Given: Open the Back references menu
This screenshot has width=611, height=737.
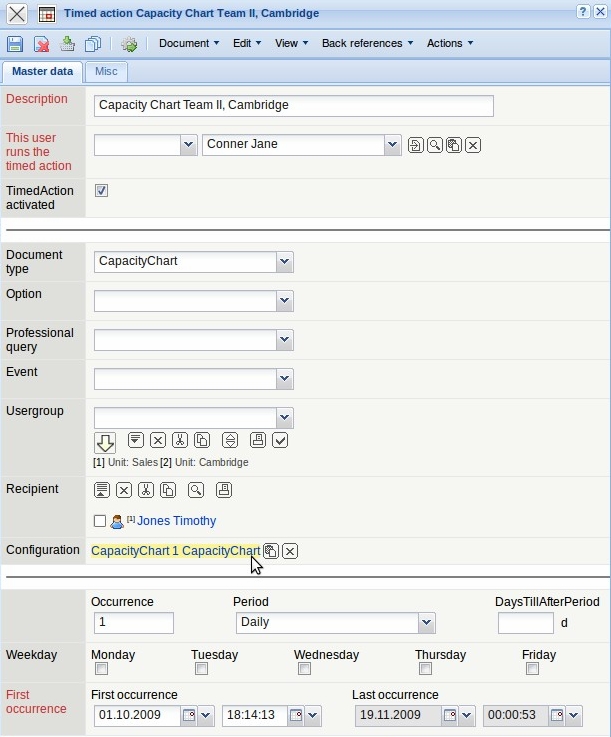Looking at the screenshot, I should [368, 44].
